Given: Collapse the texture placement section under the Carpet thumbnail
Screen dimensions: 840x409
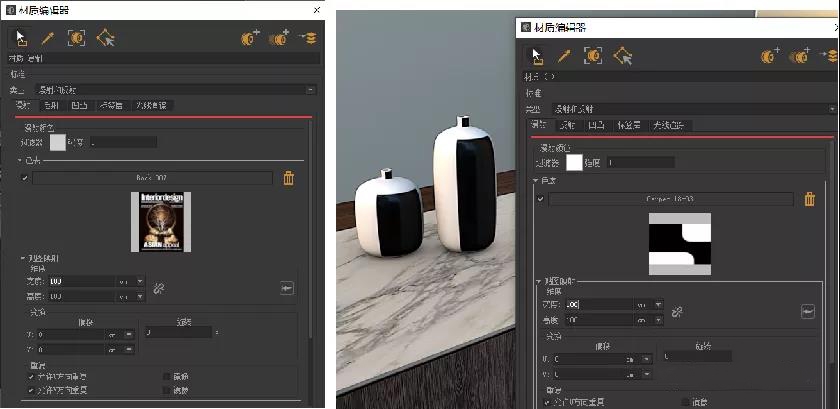Looking at the screenshot, I should [x=539, y=281].
